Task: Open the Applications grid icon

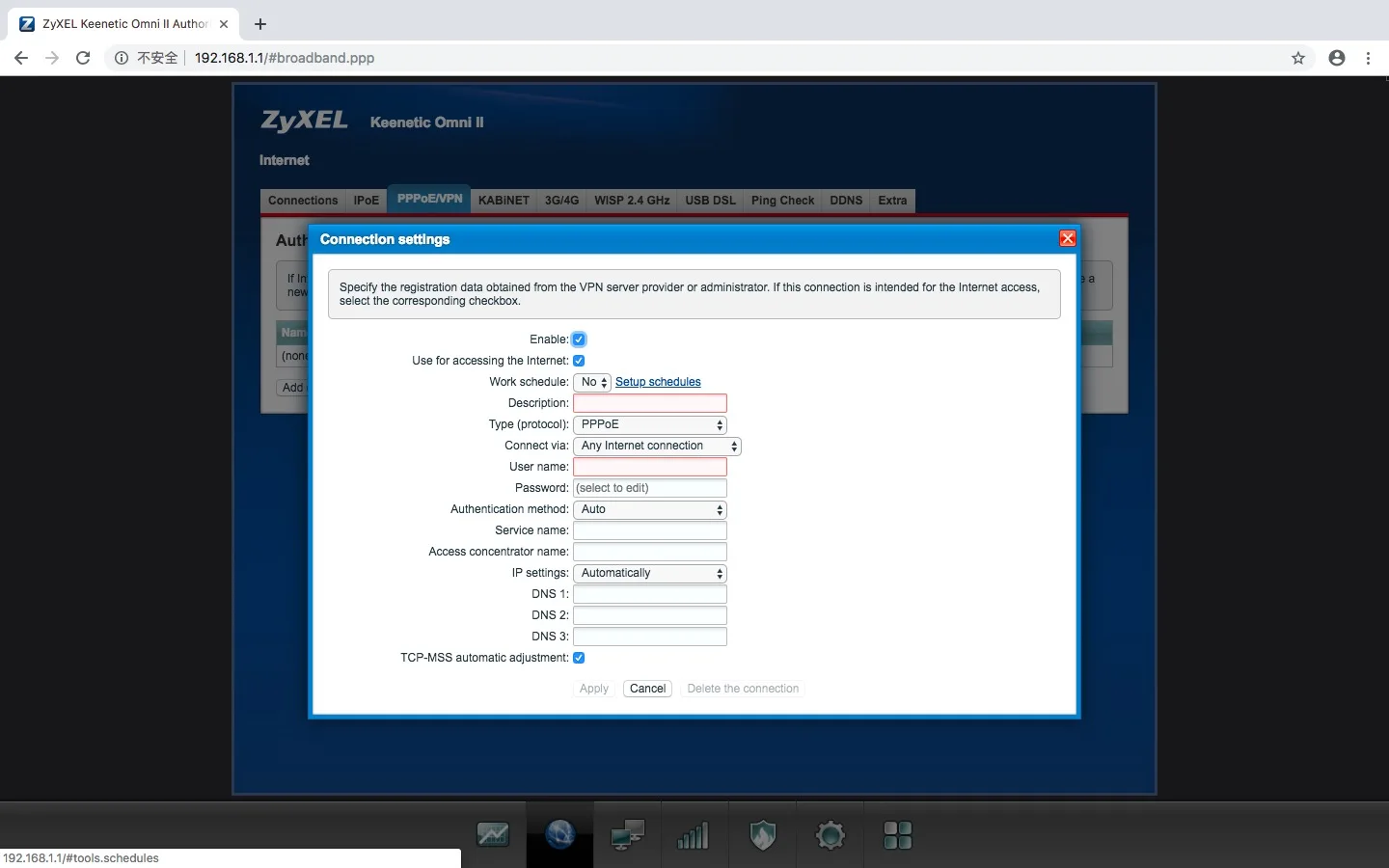Action: pyautogui.click(x=897, y=834)
